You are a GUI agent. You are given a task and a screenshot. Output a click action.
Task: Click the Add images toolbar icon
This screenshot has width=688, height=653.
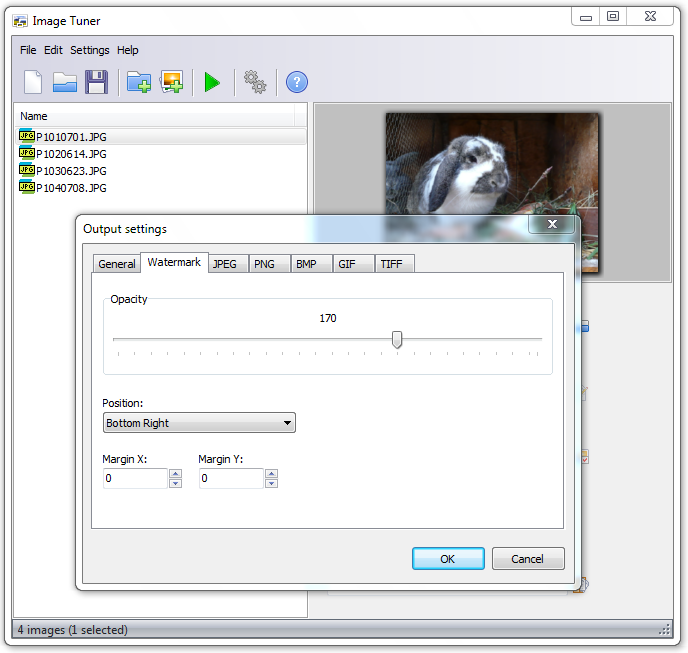tap(172, 82)
